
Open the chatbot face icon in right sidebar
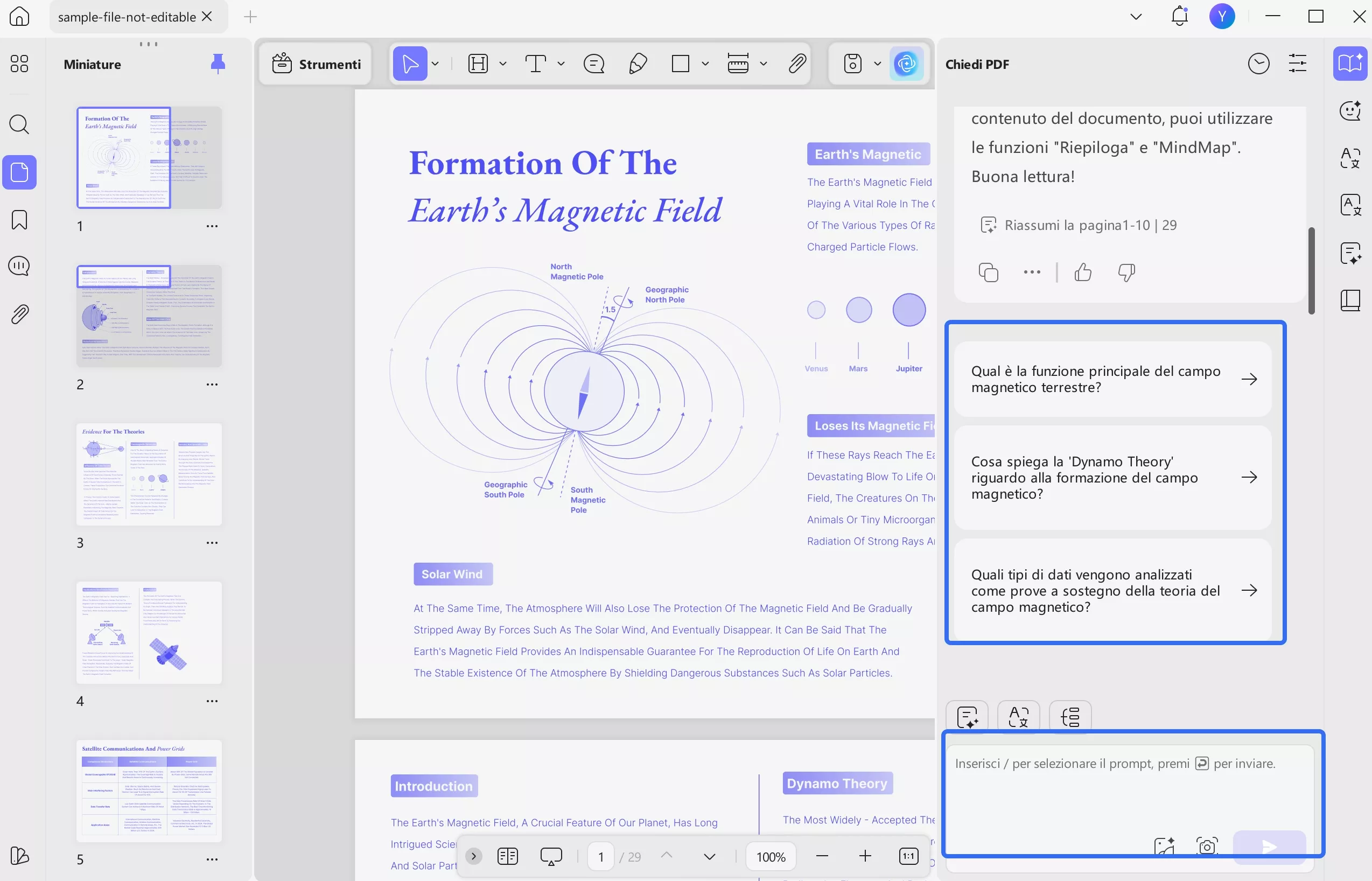[x=1350, y=110]
